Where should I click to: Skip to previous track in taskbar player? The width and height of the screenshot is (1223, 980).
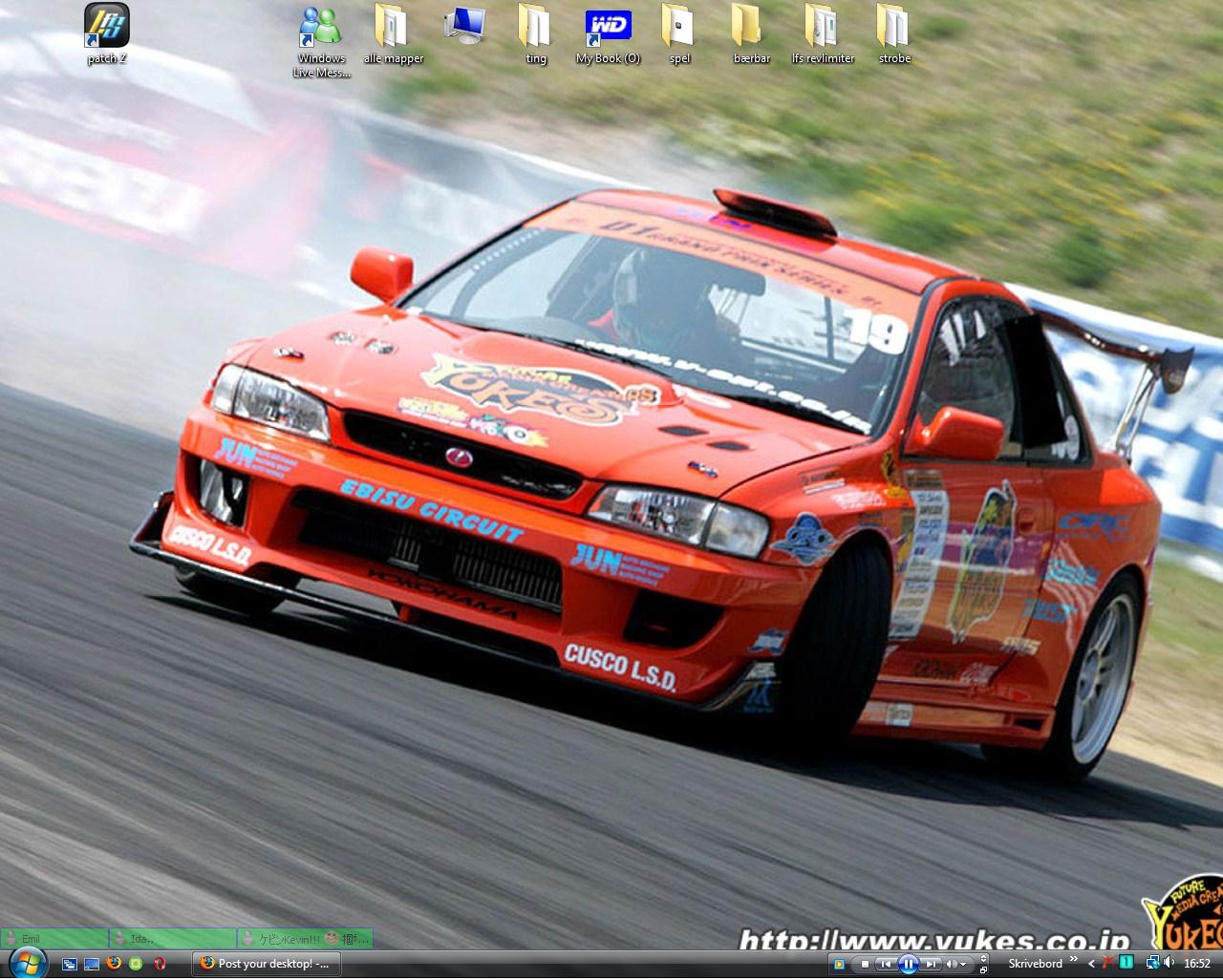point(886,964)
